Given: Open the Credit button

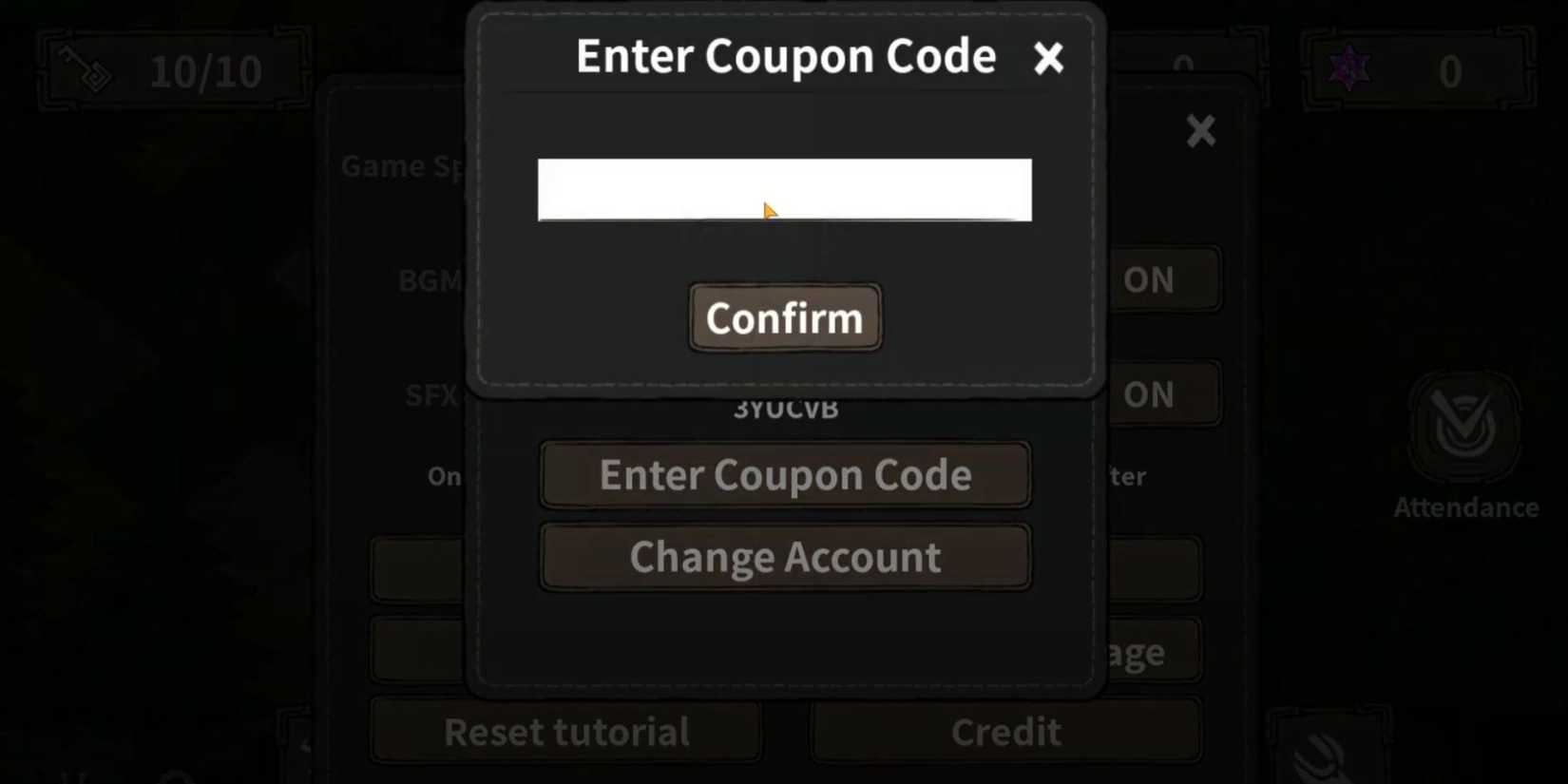Looking at the screenshot, I should (1006, 732).
